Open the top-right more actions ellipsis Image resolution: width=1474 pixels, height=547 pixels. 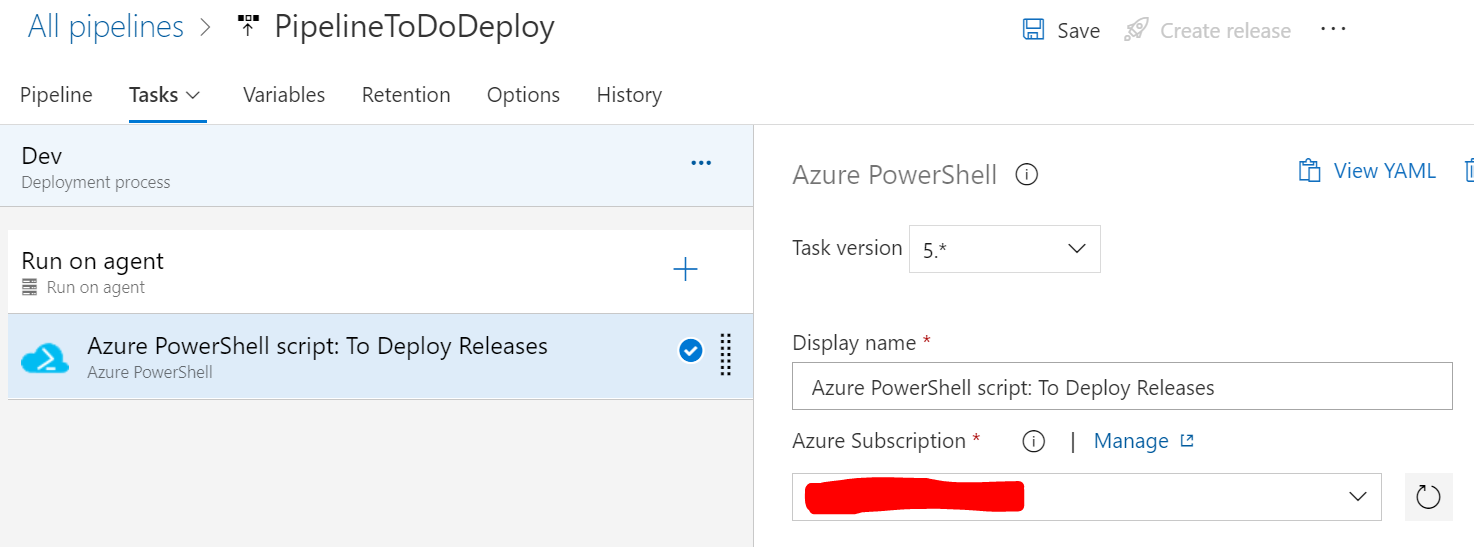1333,29
